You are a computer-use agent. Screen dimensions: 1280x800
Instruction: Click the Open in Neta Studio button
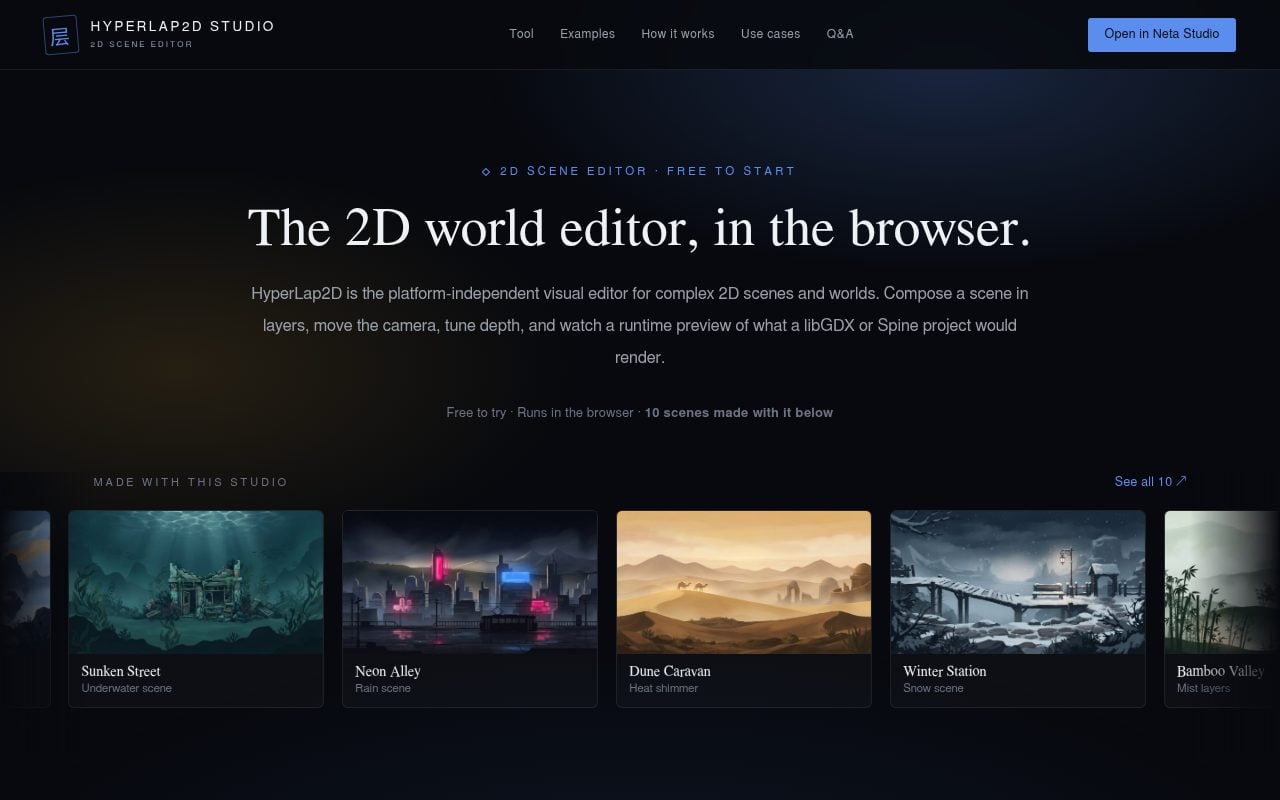coord(1162,34)
